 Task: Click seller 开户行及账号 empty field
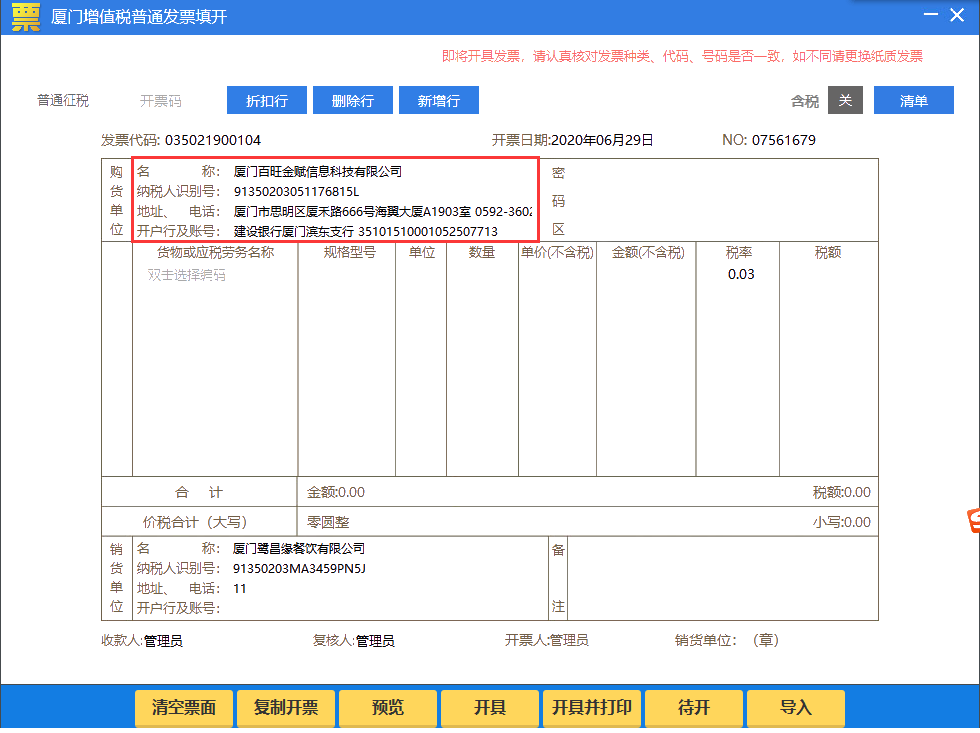pos(384,608)
